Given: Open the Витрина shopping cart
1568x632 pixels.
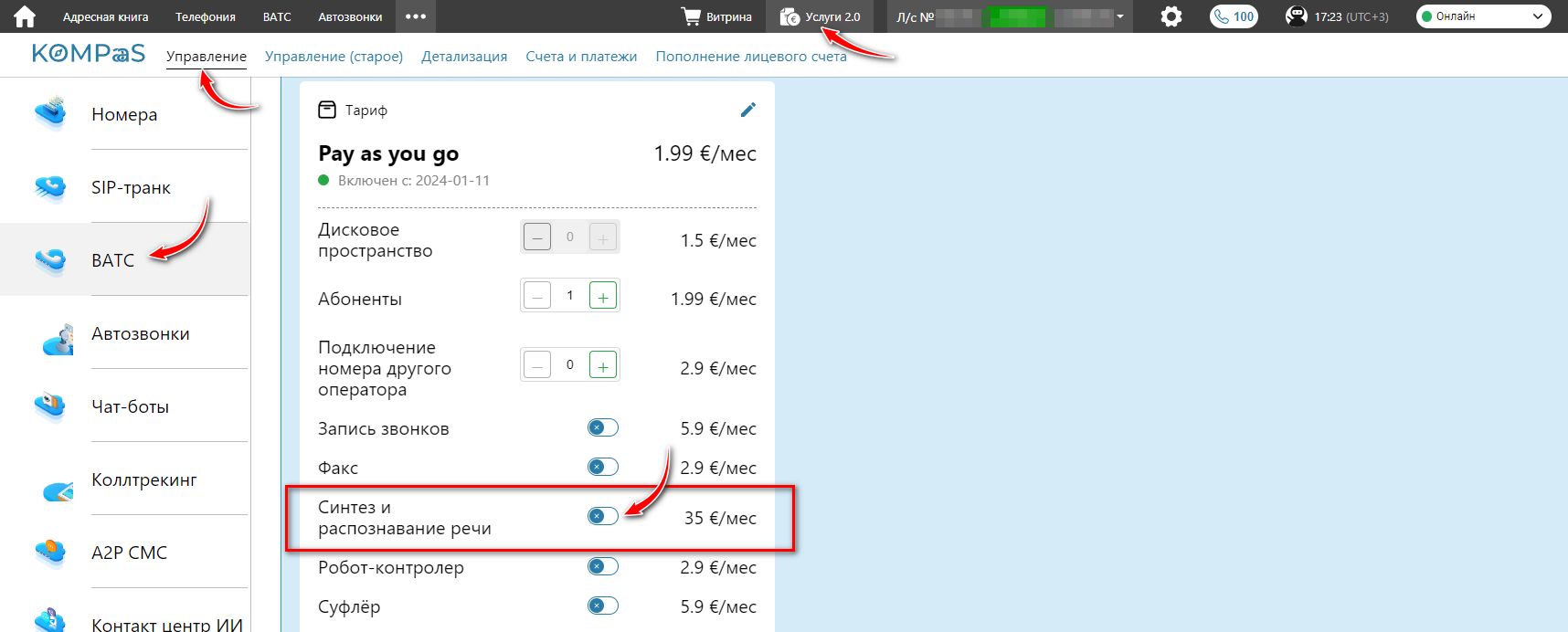Looking at the screenshot, I should click(x=715, y=16).
